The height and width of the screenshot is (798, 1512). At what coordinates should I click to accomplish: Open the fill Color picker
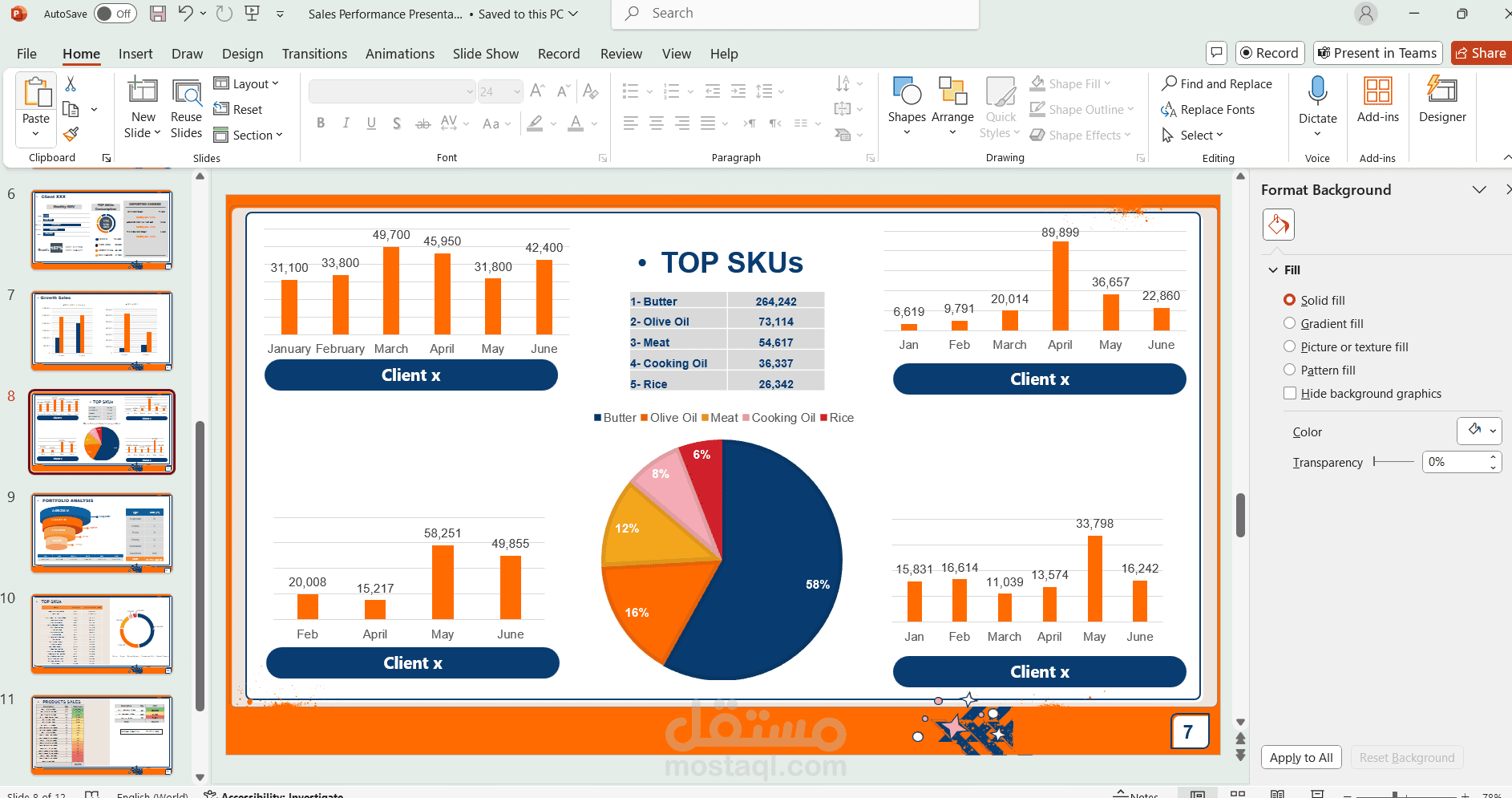1479,431
